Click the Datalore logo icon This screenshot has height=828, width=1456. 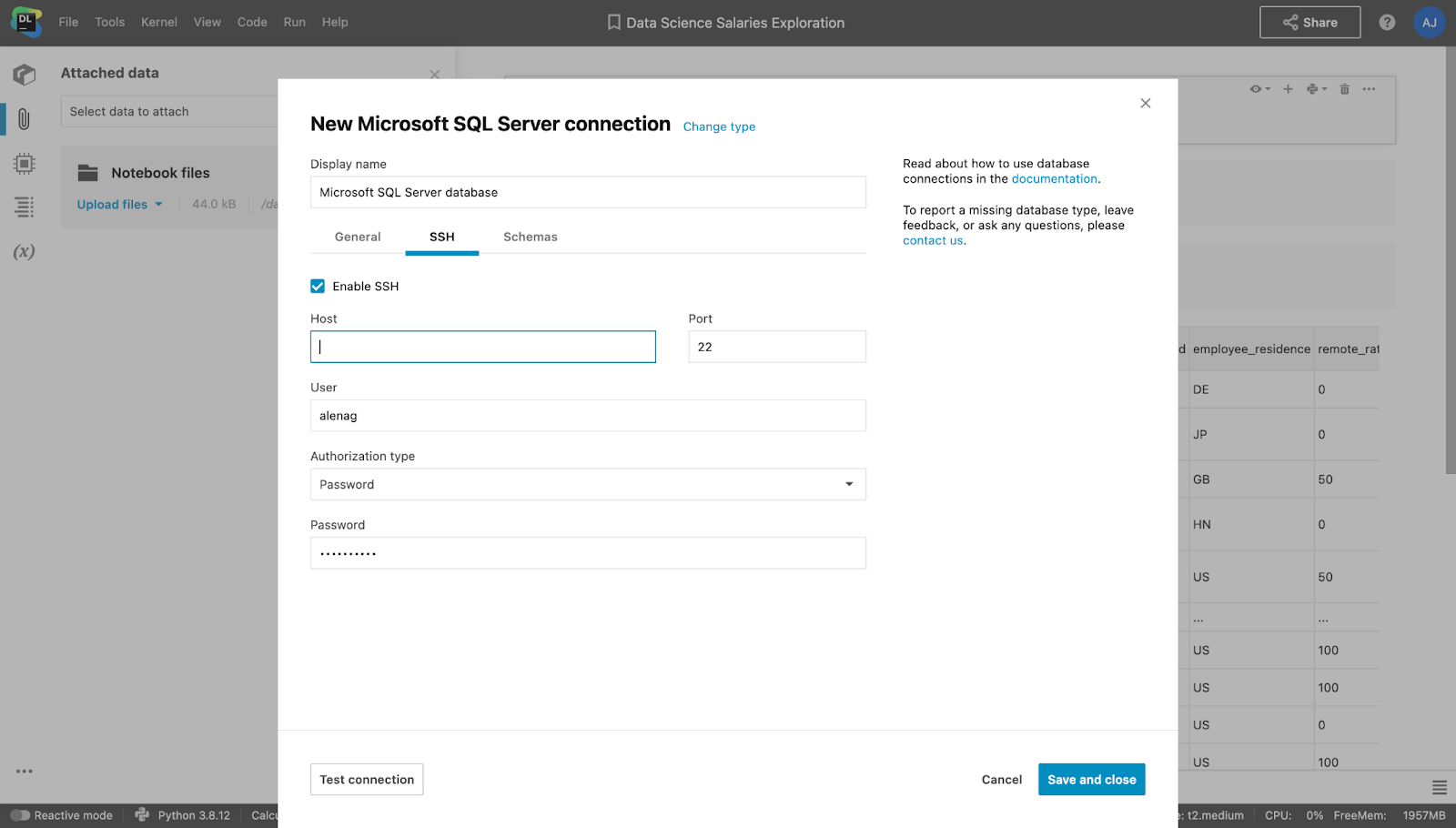pos(26,22)
